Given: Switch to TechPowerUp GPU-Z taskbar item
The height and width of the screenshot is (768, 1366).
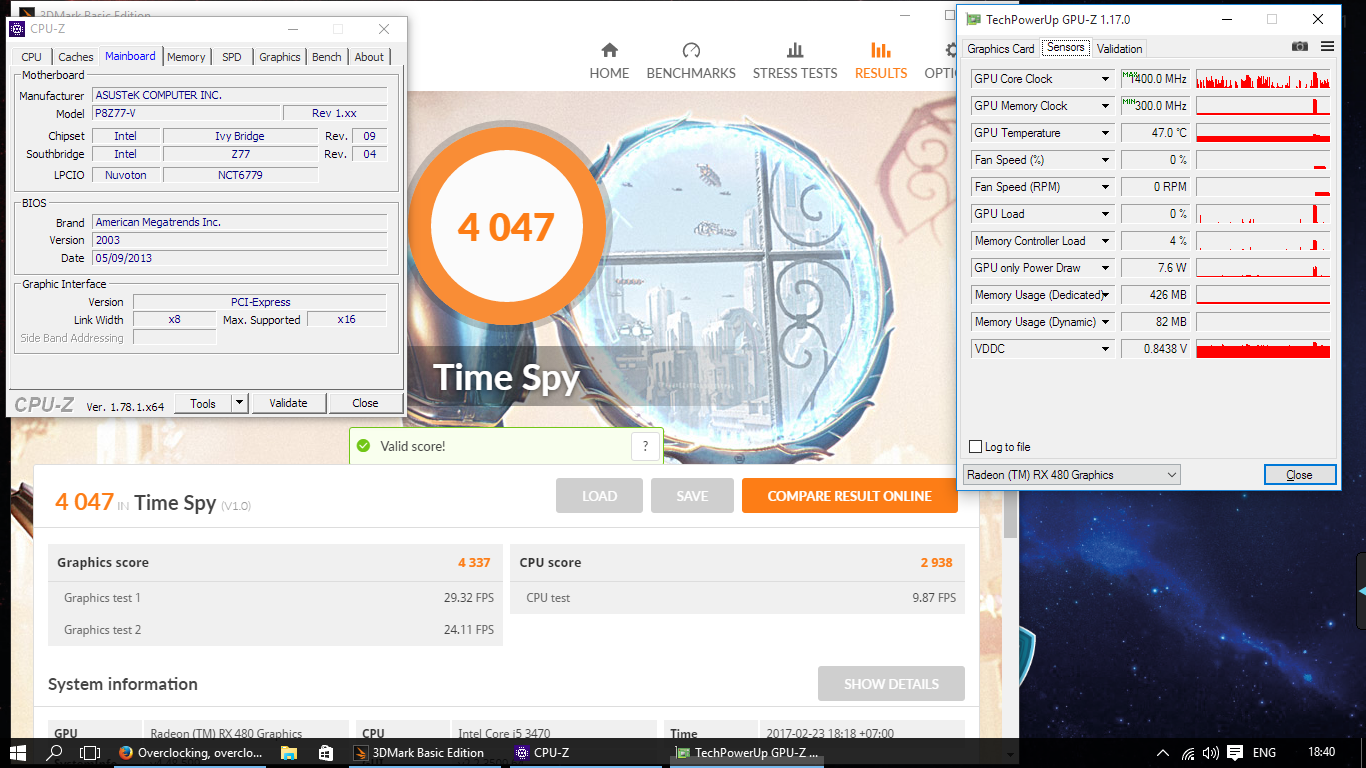Looking at the screenshot, I should pos(748,753).
